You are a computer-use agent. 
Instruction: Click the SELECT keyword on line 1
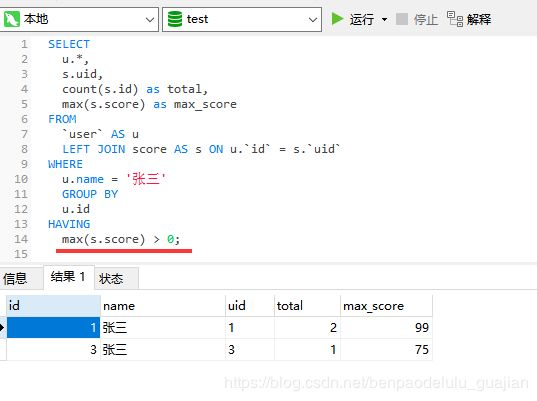point(69,44)
